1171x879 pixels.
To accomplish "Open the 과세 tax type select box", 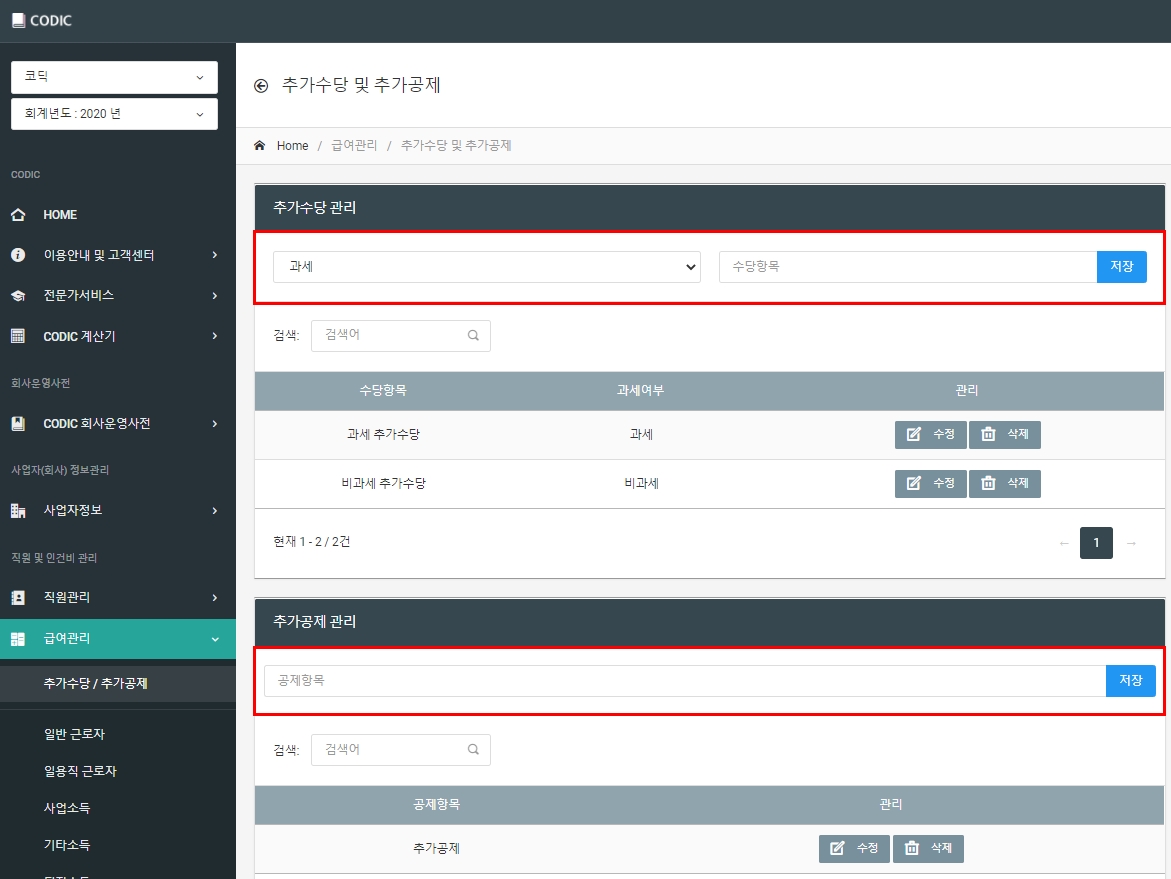I will 487,267.
